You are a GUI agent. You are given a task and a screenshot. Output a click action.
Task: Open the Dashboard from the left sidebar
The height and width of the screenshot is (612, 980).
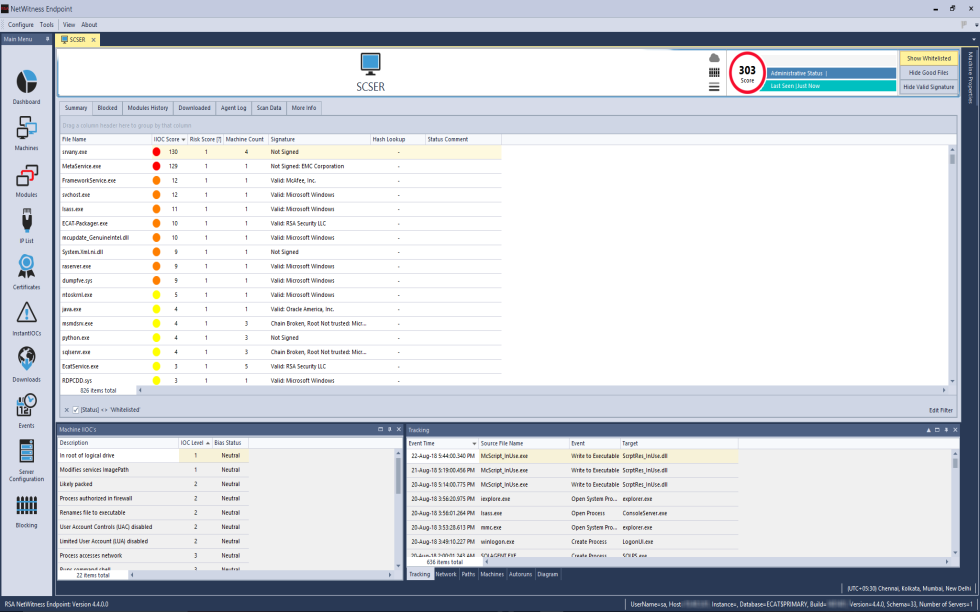point(26,80)
